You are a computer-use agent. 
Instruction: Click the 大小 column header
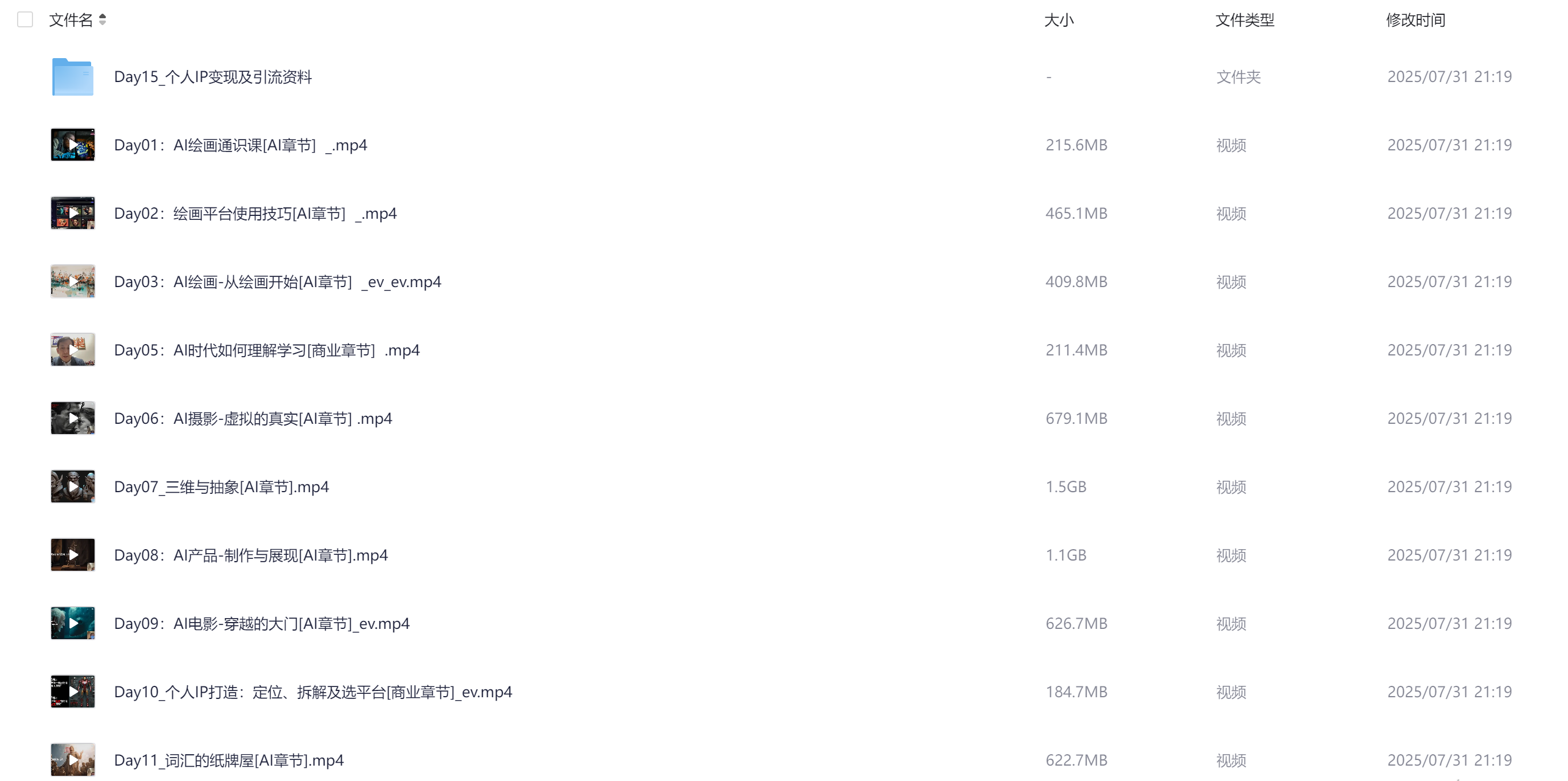(x=1059, y=20)
